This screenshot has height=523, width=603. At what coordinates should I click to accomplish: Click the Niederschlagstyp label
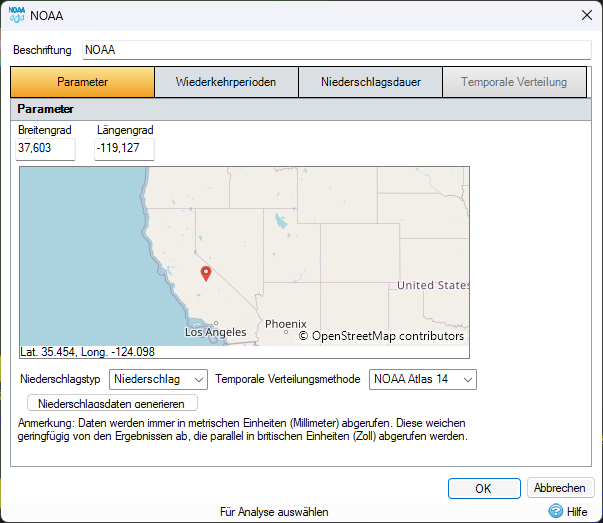click(x=60, y=379)
